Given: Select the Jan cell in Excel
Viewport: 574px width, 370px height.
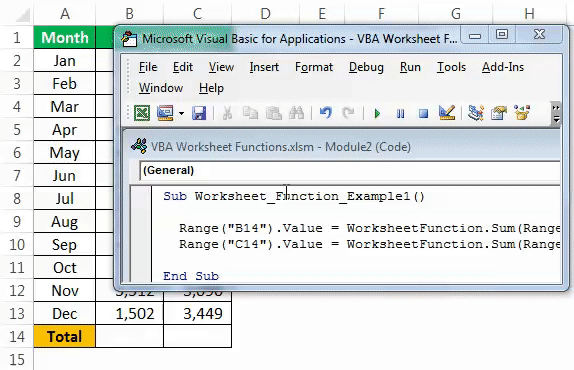Looking at the screenshot, I should pos(64,60).
